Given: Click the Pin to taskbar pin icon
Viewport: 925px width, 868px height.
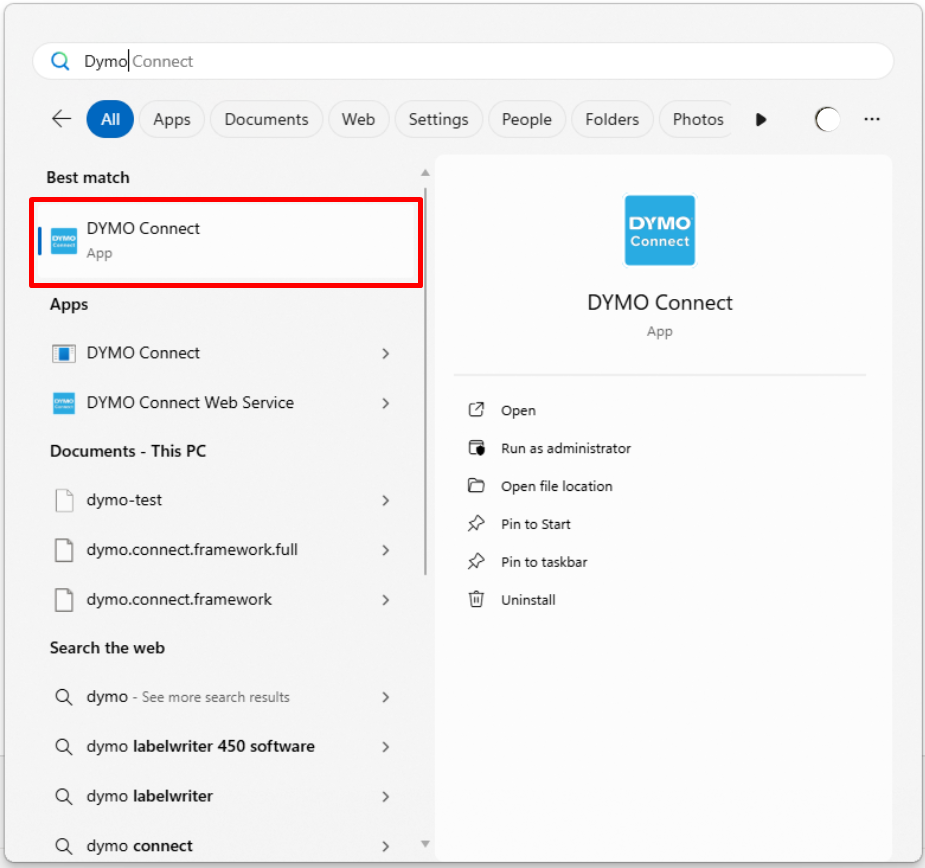Looking at the screenshot, I should click(477, 562).
